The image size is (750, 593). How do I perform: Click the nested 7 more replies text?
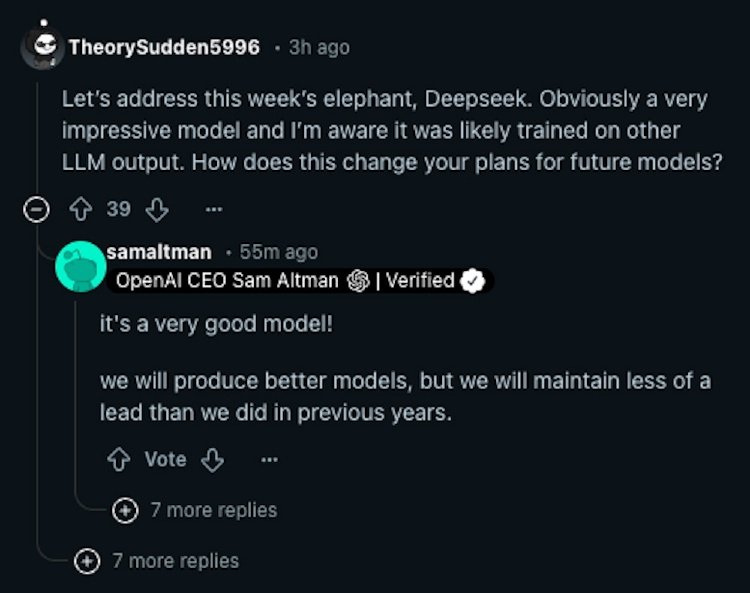(214, 510)
